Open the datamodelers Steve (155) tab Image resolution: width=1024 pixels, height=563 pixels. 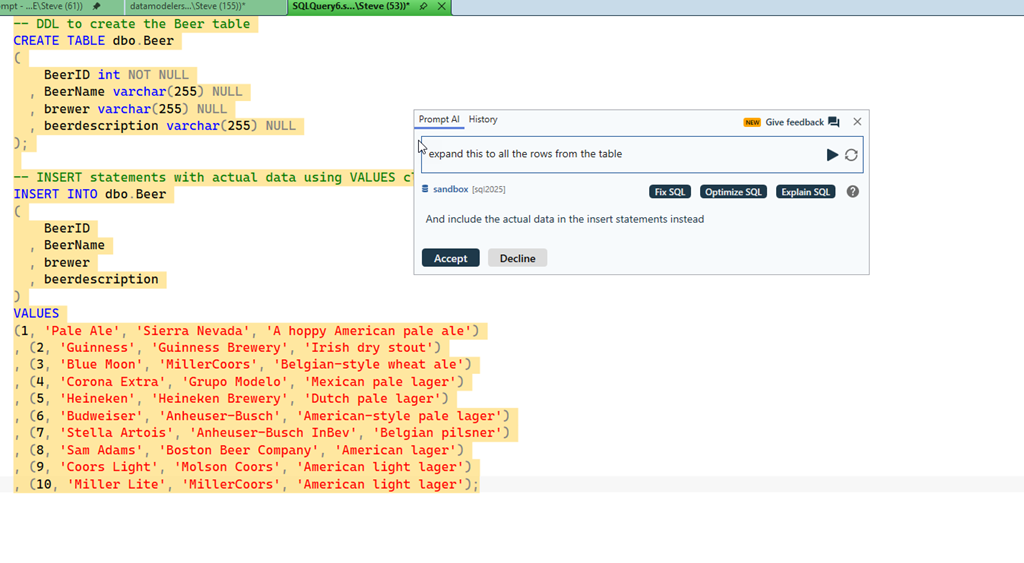[x=187, y=7]
